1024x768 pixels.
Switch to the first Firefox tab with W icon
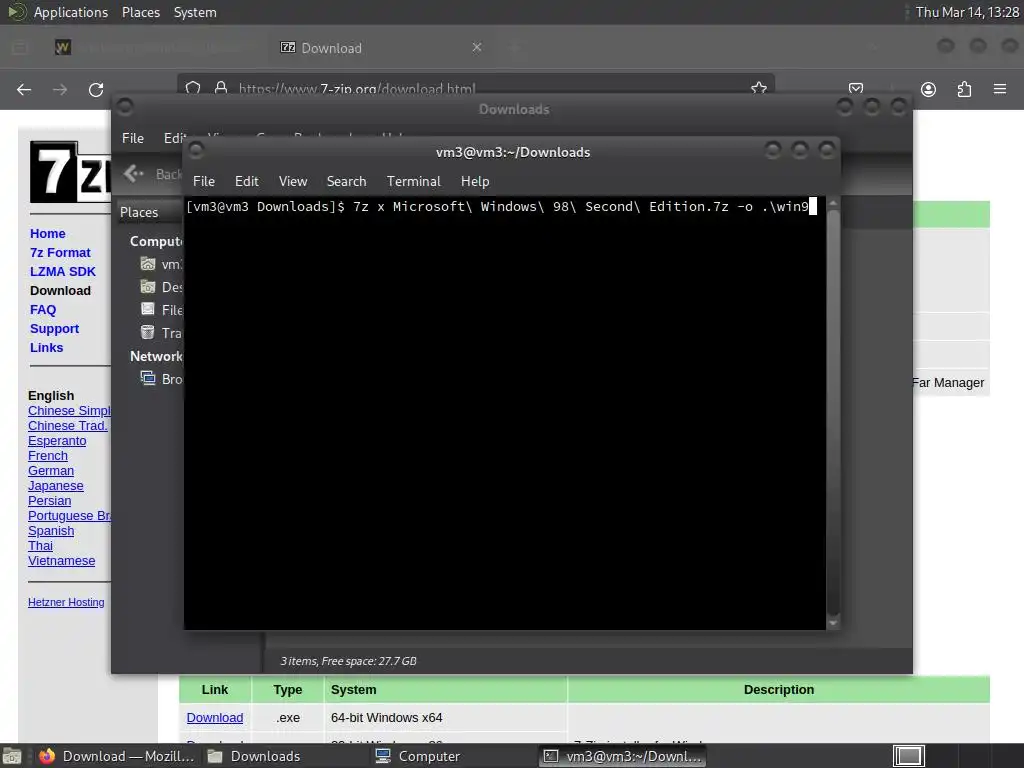(63, 47)
